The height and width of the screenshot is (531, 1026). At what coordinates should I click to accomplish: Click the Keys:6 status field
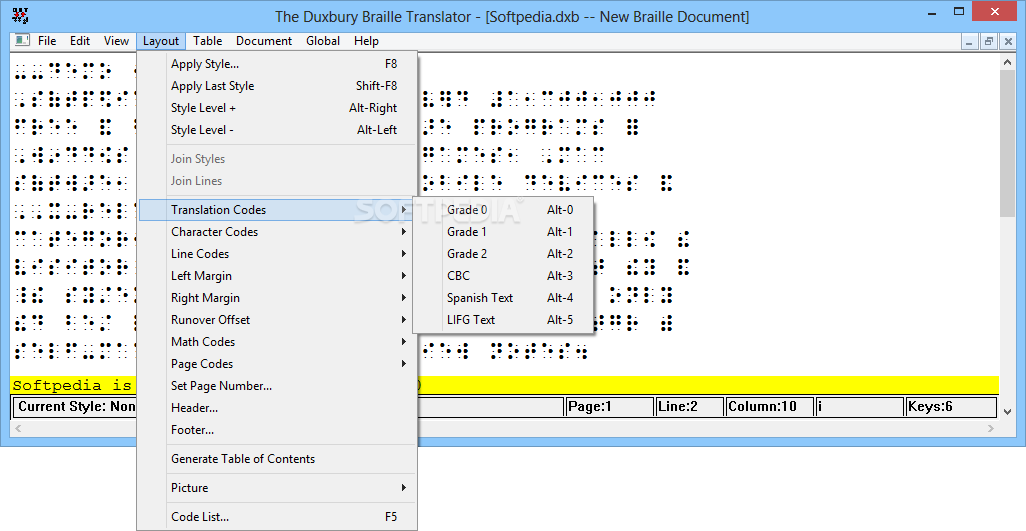(x=951, y=407)
